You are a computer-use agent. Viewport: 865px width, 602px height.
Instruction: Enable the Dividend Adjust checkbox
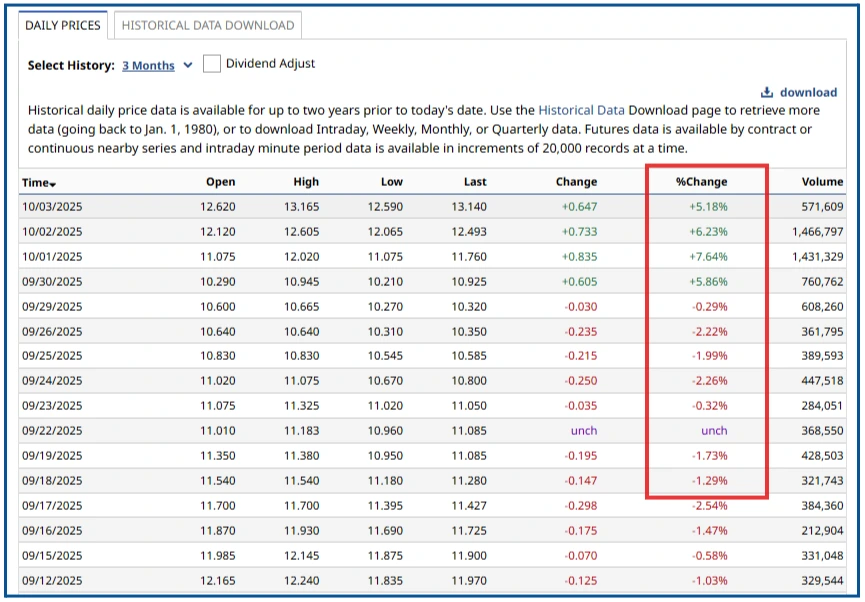click(211, 63)
